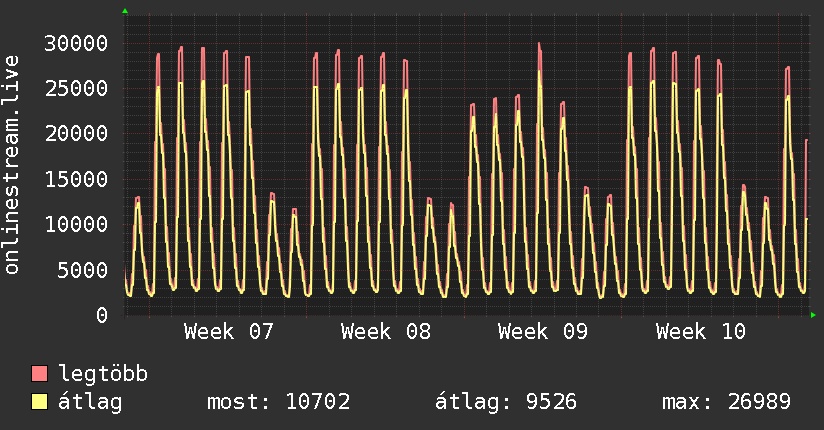Click the yellow átlag legend color swatch

(x=39, y=402)
